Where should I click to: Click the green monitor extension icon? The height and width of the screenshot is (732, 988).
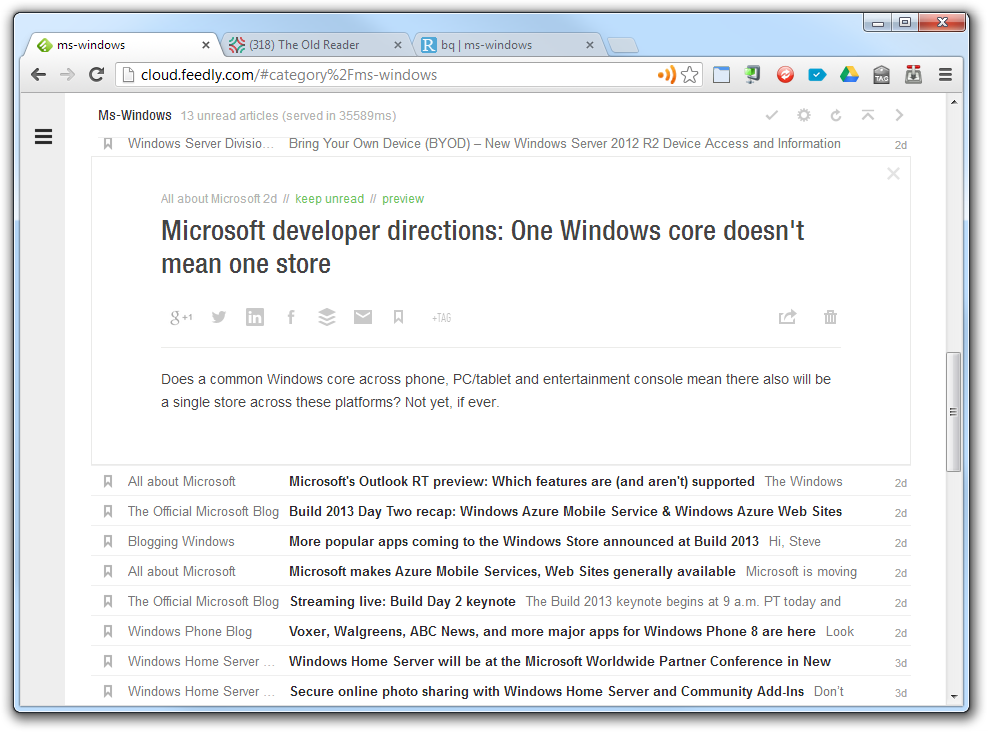click(x=752, y=75)
